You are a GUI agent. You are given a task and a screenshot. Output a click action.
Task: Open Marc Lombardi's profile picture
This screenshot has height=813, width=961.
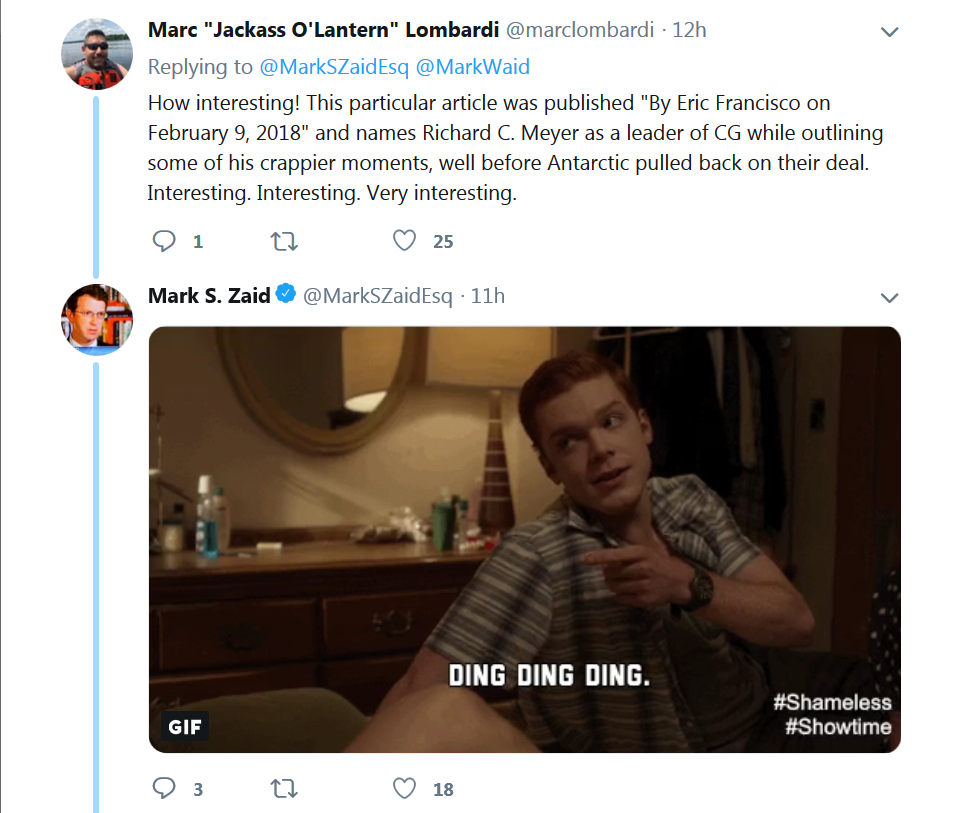[97, 54]
